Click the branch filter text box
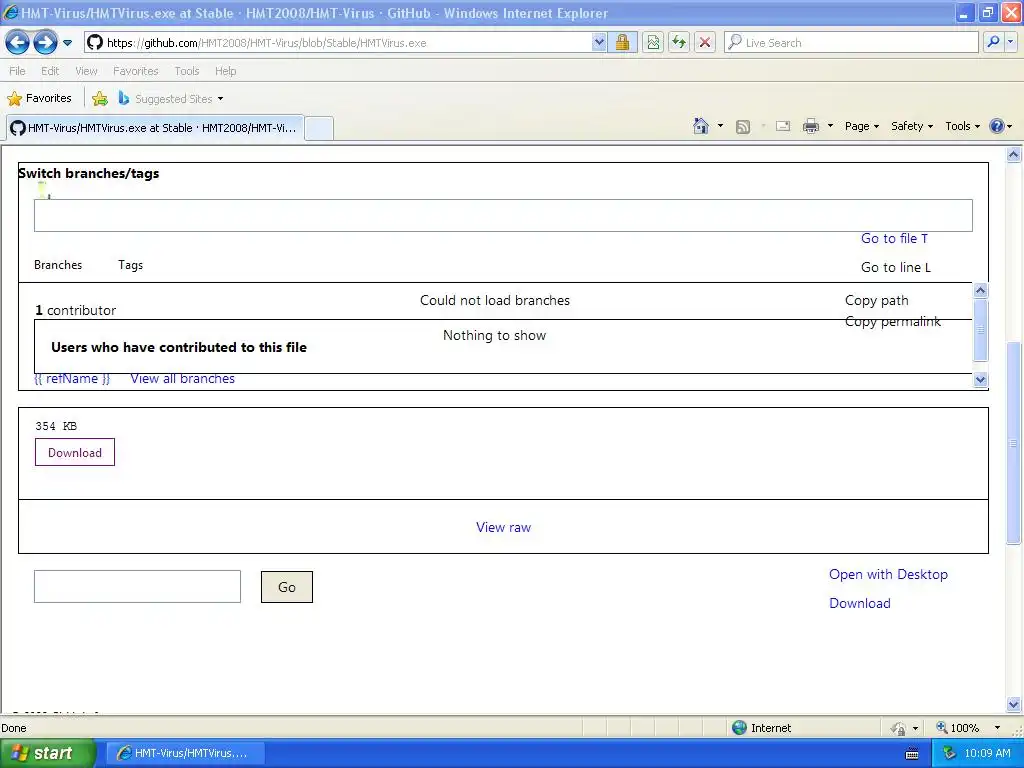1024x768 pixels. [x=503, y=216]
